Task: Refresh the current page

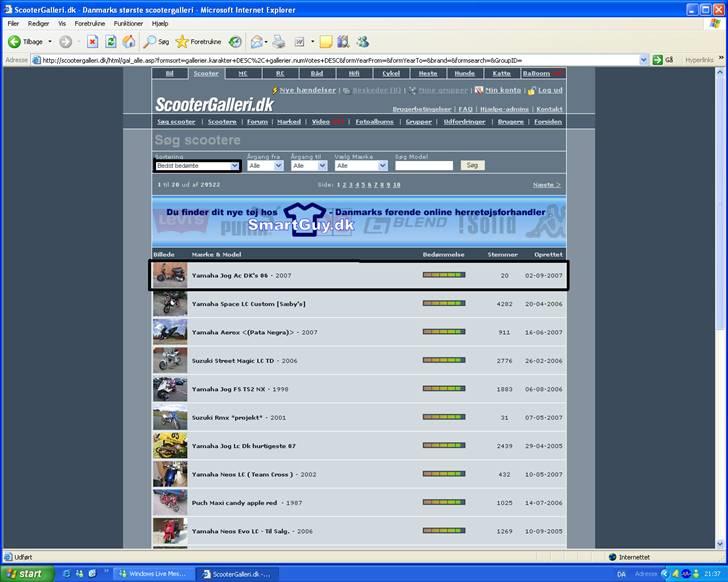Action: click(x=110, y=42)
